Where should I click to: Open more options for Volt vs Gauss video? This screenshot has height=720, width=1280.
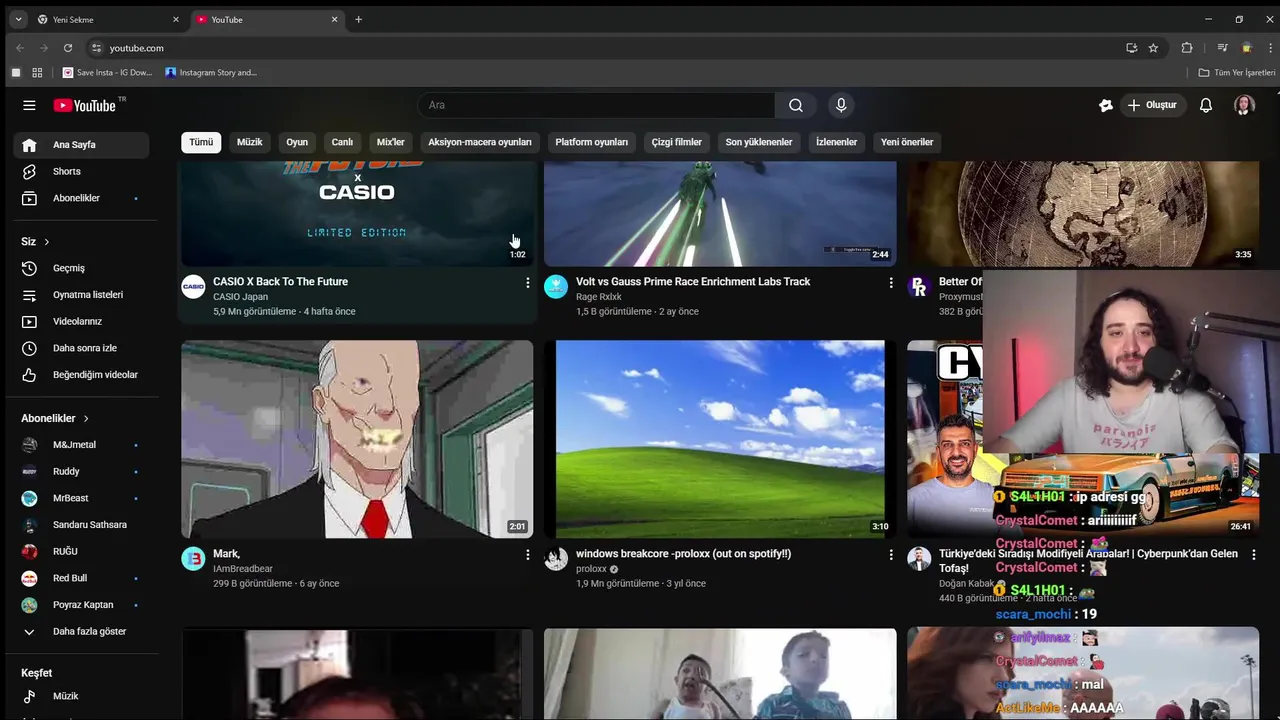(891, 283)
